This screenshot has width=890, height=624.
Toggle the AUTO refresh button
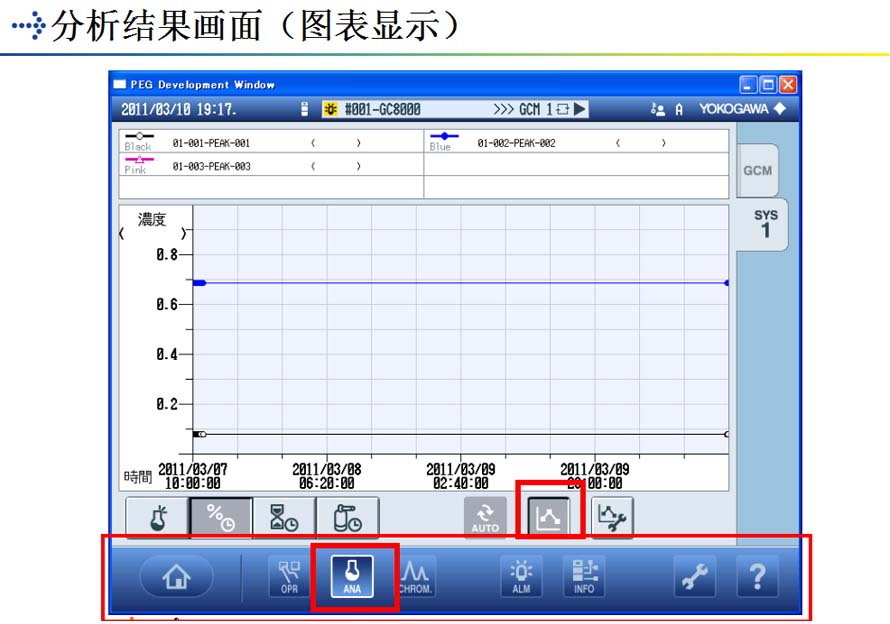point(485,517)
